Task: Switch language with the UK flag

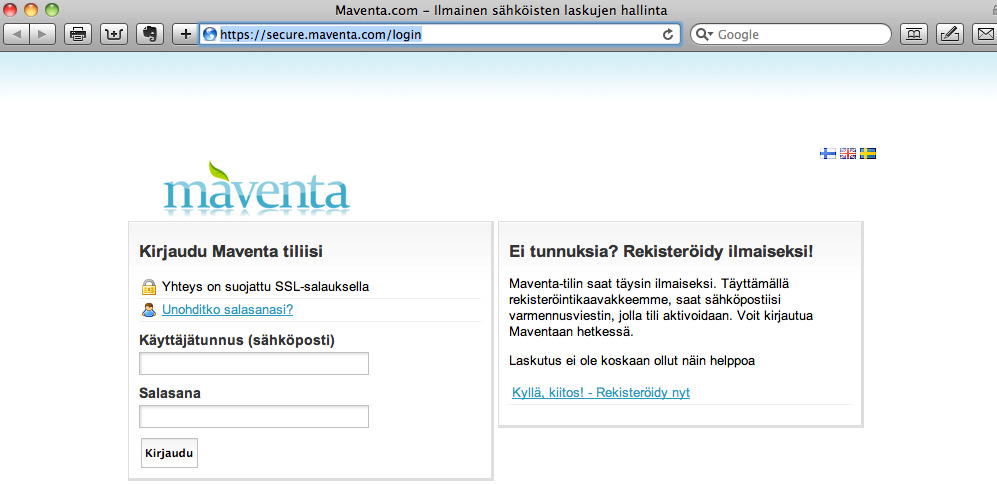Action: point(848,153)
